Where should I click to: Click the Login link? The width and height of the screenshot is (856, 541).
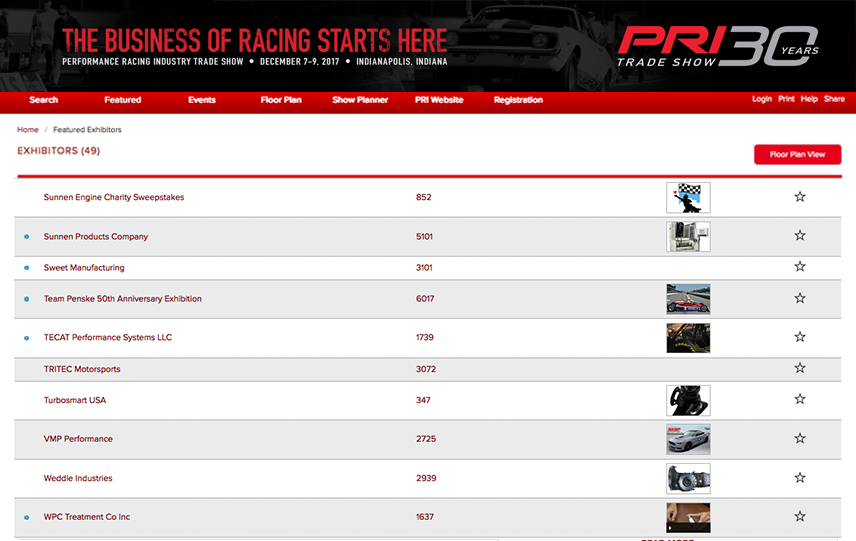[x=762, y=99]
